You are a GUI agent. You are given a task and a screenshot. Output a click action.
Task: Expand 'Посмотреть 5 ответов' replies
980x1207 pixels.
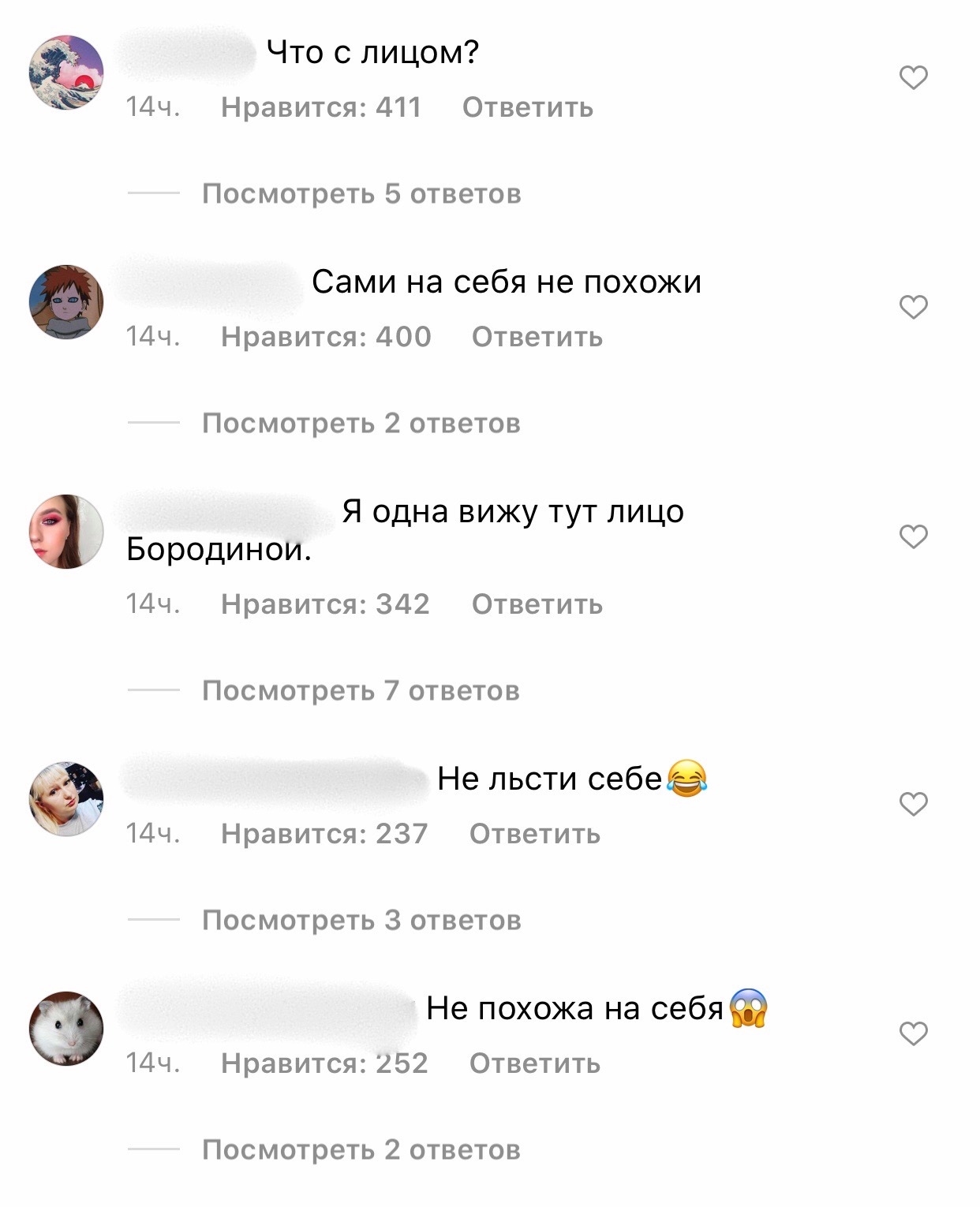click(x=361, y=193)
